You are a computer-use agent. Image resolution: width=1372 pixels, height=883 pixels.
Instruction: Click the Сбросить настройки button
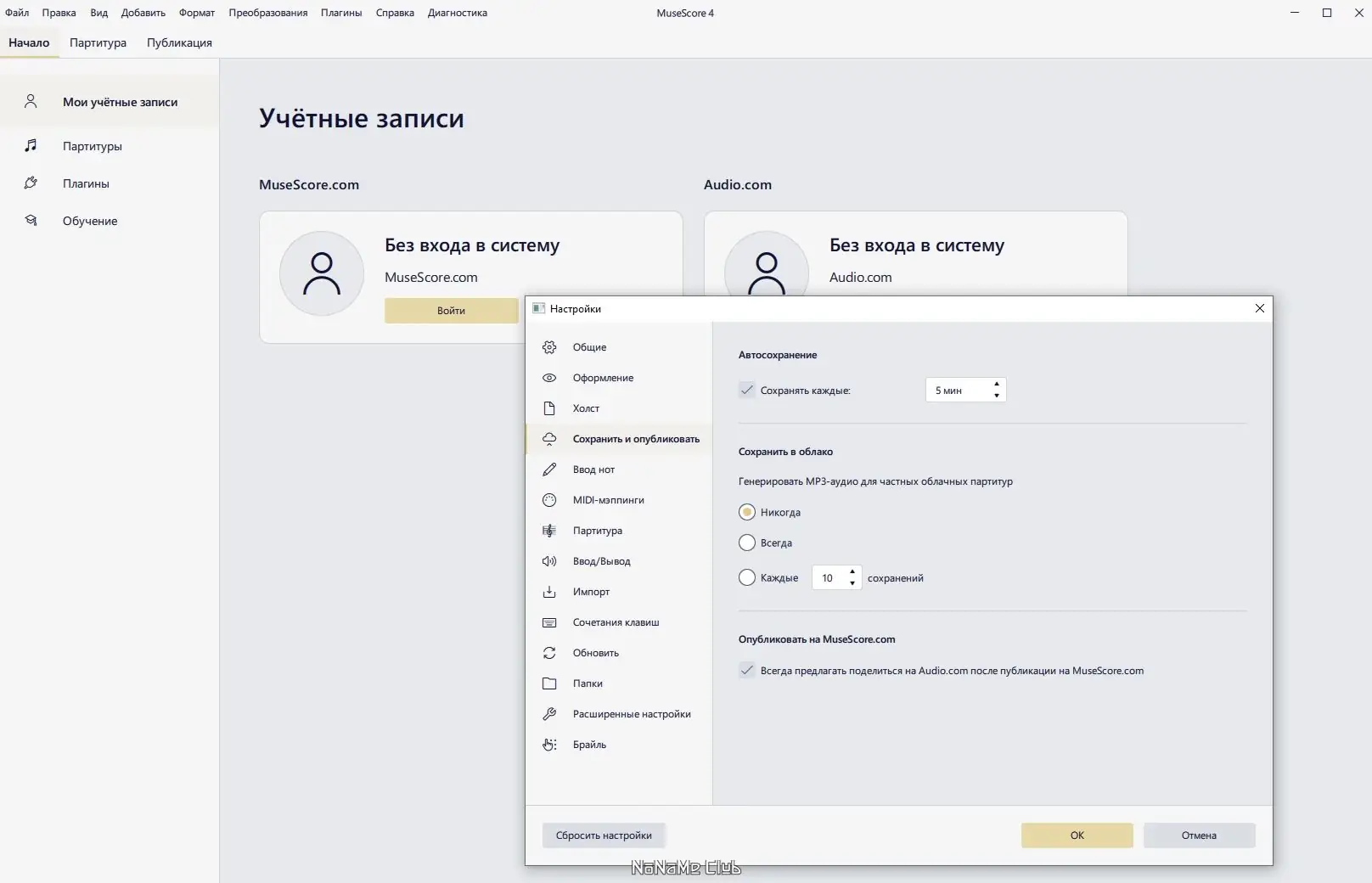coord(604,835)
